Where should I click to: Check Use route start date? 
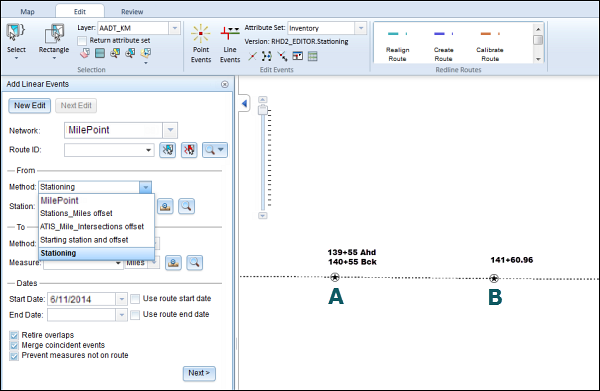(x=135, y=299)
